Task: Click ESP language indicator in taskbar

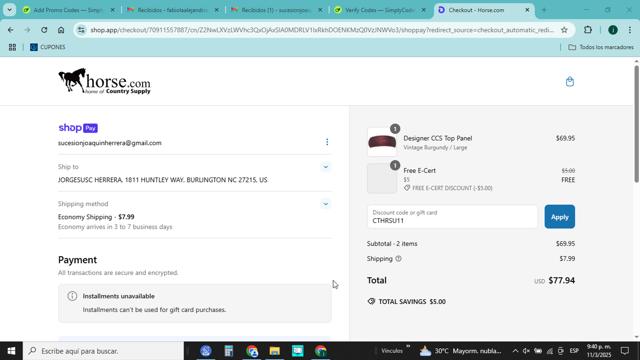Action: 574,351
